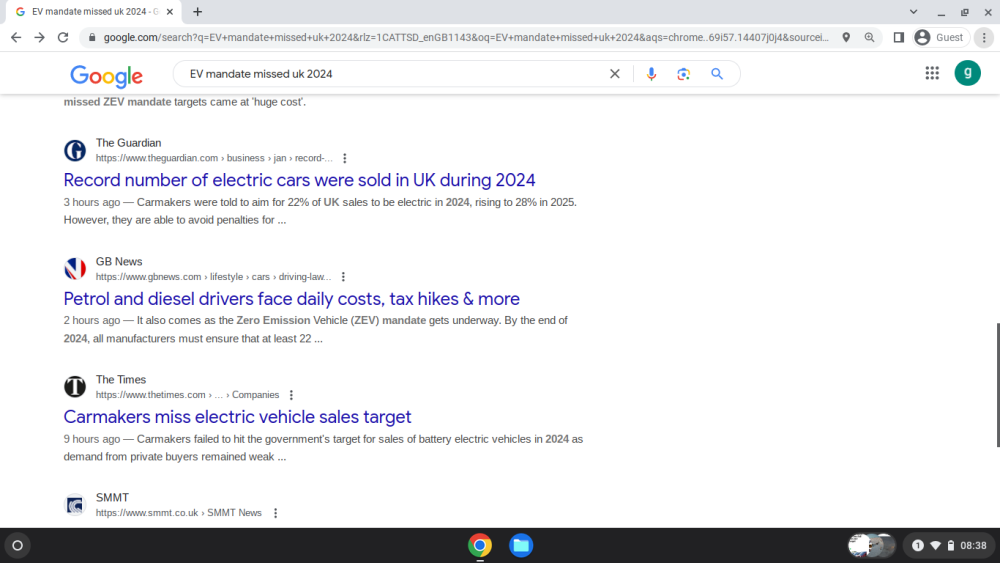1000x563 pixels.
Task: Open The Times favicon result
Action: pos(75,386)
